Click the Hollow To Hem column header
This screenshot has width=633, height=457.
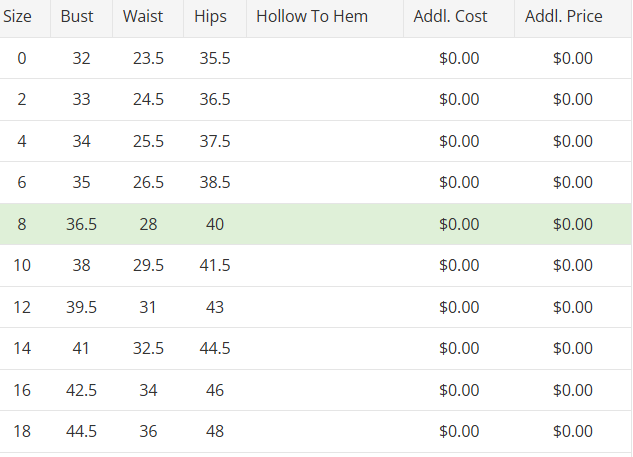(312, 17)
